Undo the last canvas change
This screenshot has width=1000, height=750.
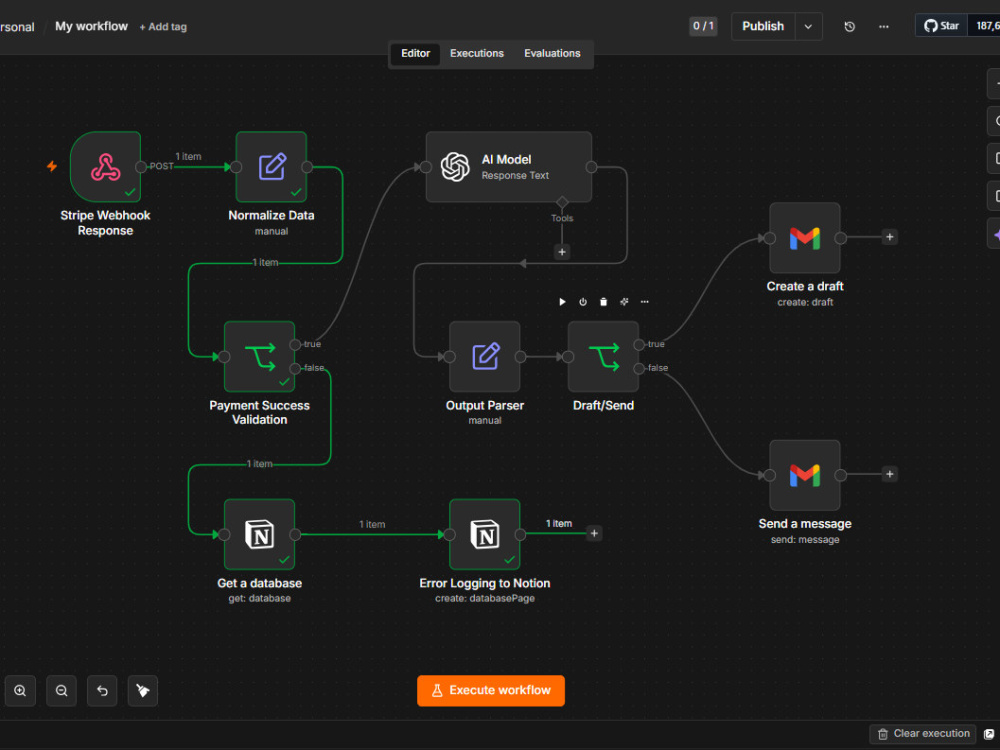102,691
